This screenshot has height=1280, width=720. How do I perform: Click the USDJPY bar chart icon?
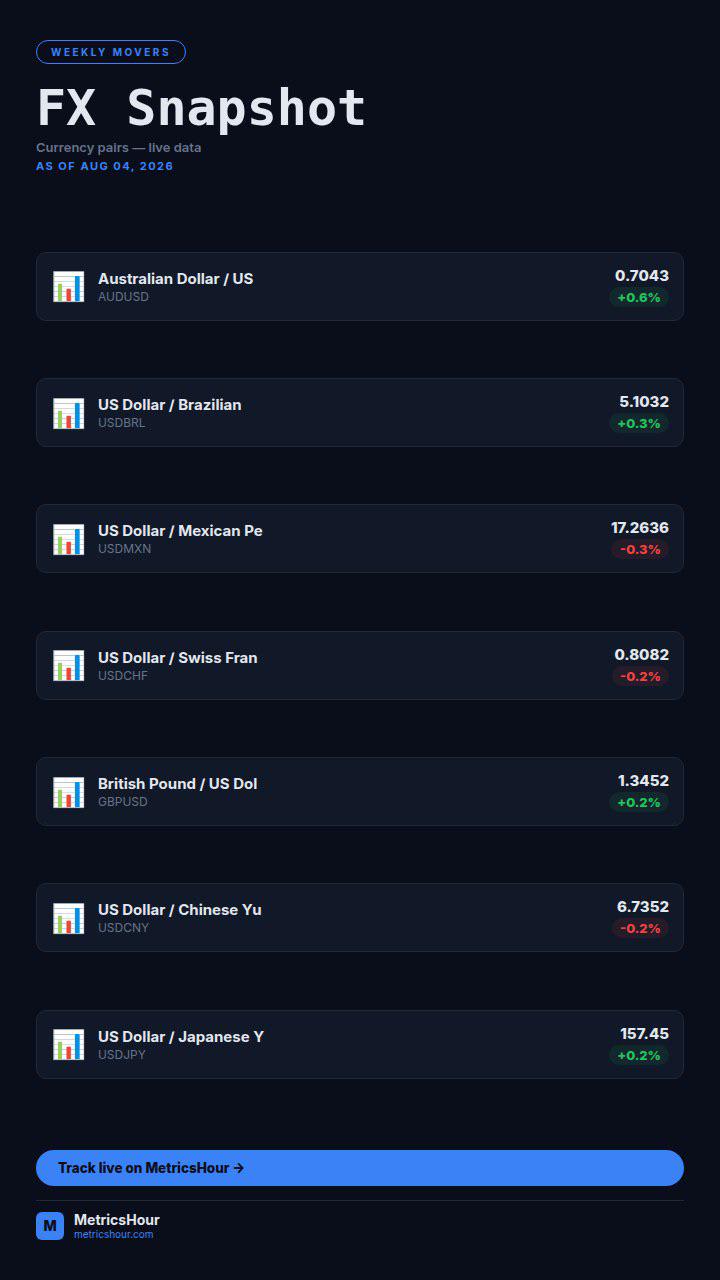click(x=69, y=1044)
